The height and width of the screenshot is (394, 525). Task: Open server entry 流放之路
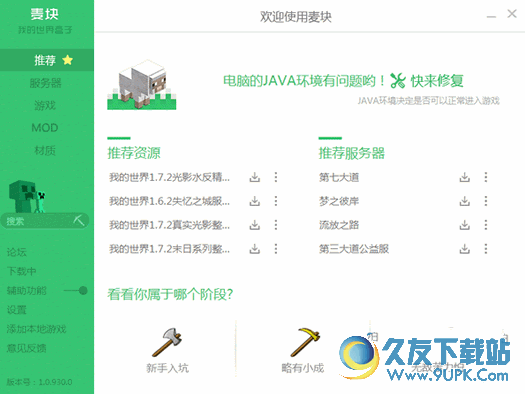pyautogui.click(x=339, y=225)
